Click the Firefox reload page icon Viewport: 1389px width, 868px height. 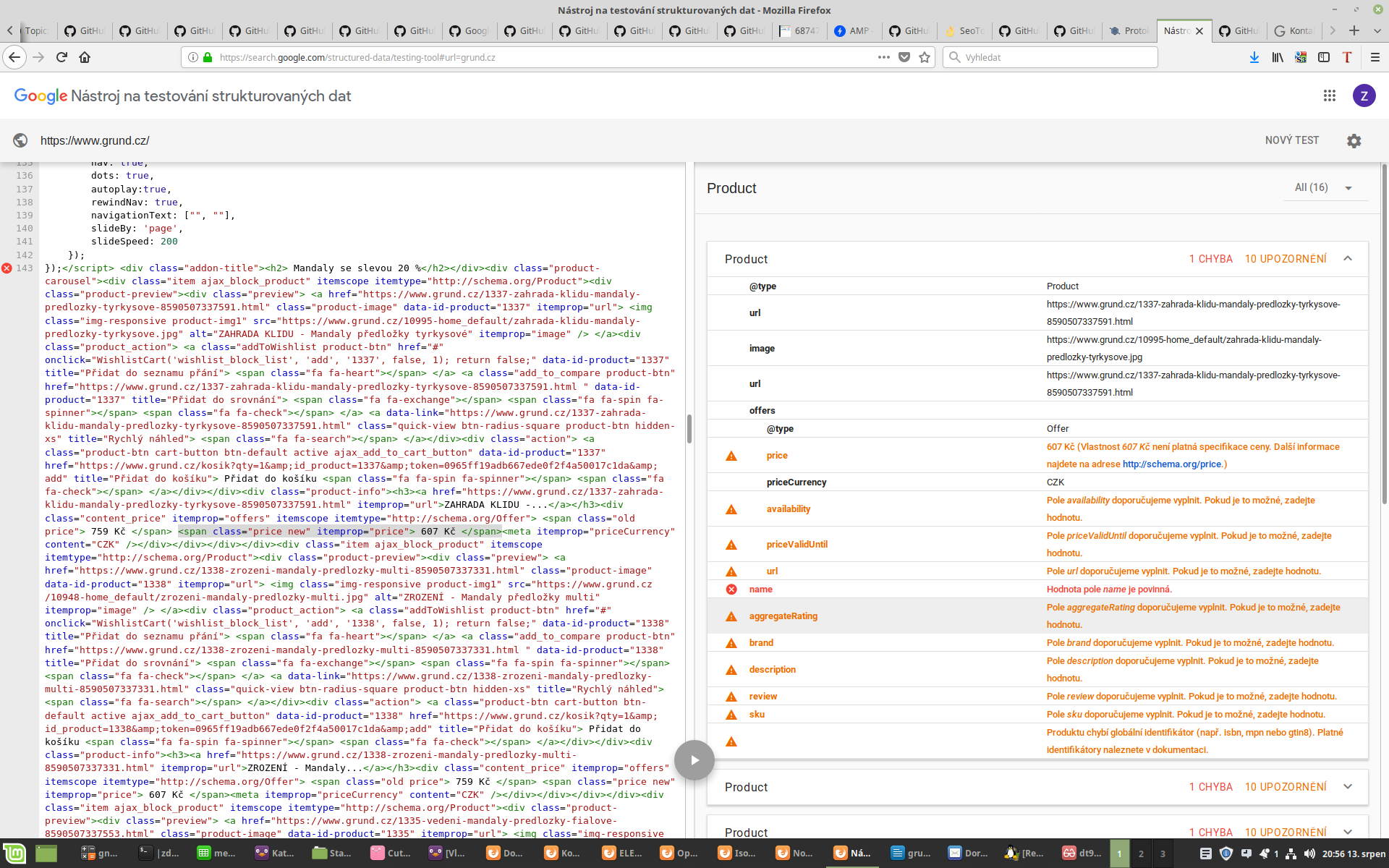tap(61, 57)
